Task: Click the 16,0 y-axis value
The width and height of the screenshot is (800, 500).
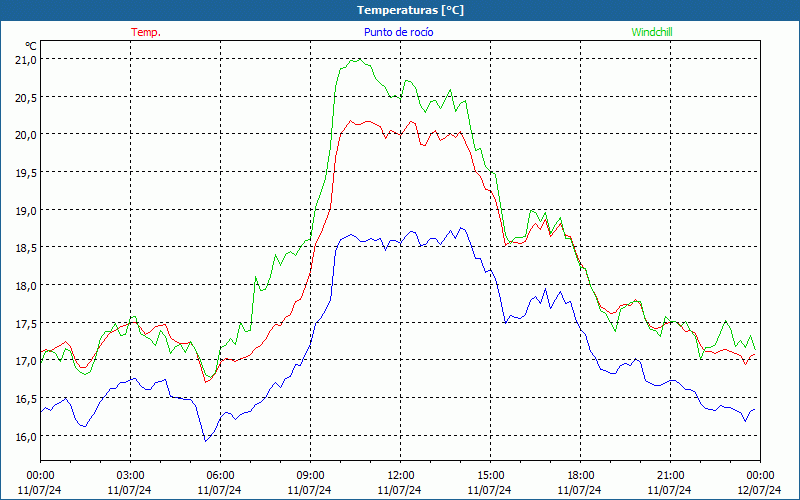Action: 26,436
